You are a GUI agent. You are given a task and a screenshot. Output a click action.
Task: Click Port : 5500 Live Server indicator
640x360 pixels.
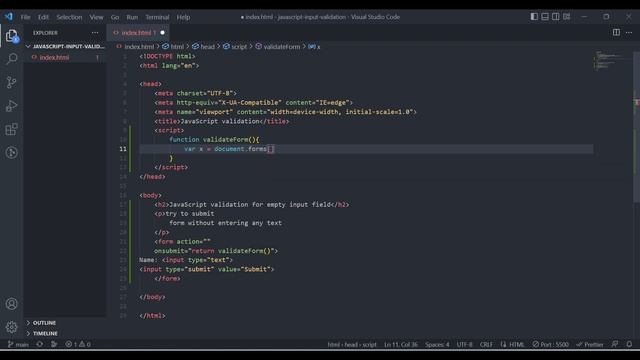550,344
